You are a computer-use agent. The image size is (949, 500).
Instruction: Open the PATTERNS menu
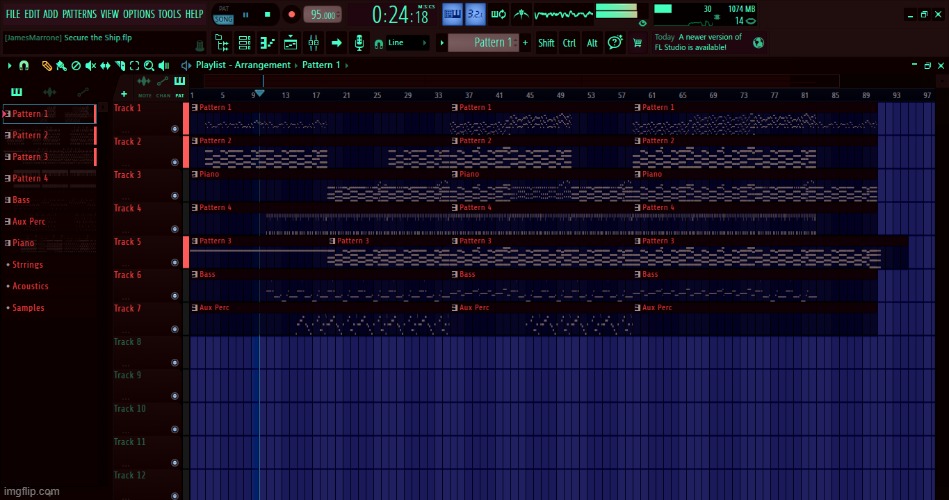79,14
